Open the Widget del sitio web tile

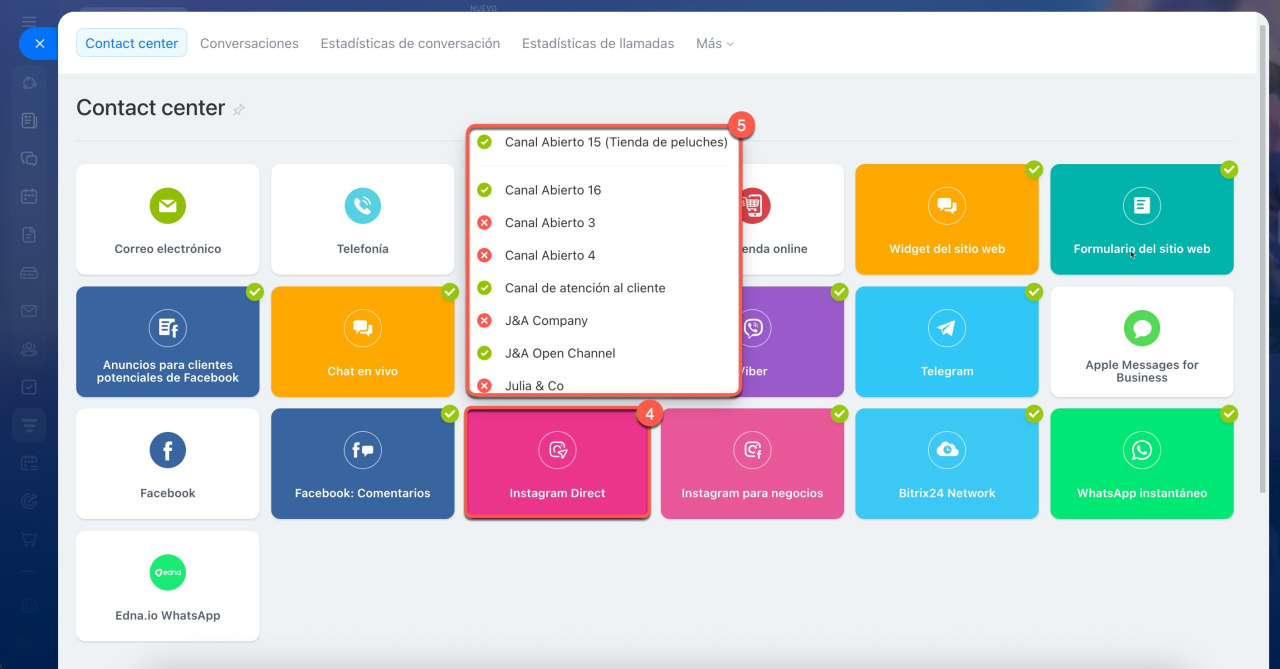947,219
